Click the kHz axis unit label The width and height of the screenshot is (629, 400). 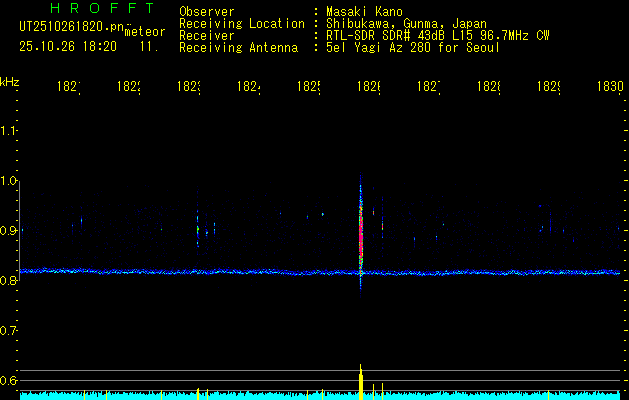click(10, 81)
